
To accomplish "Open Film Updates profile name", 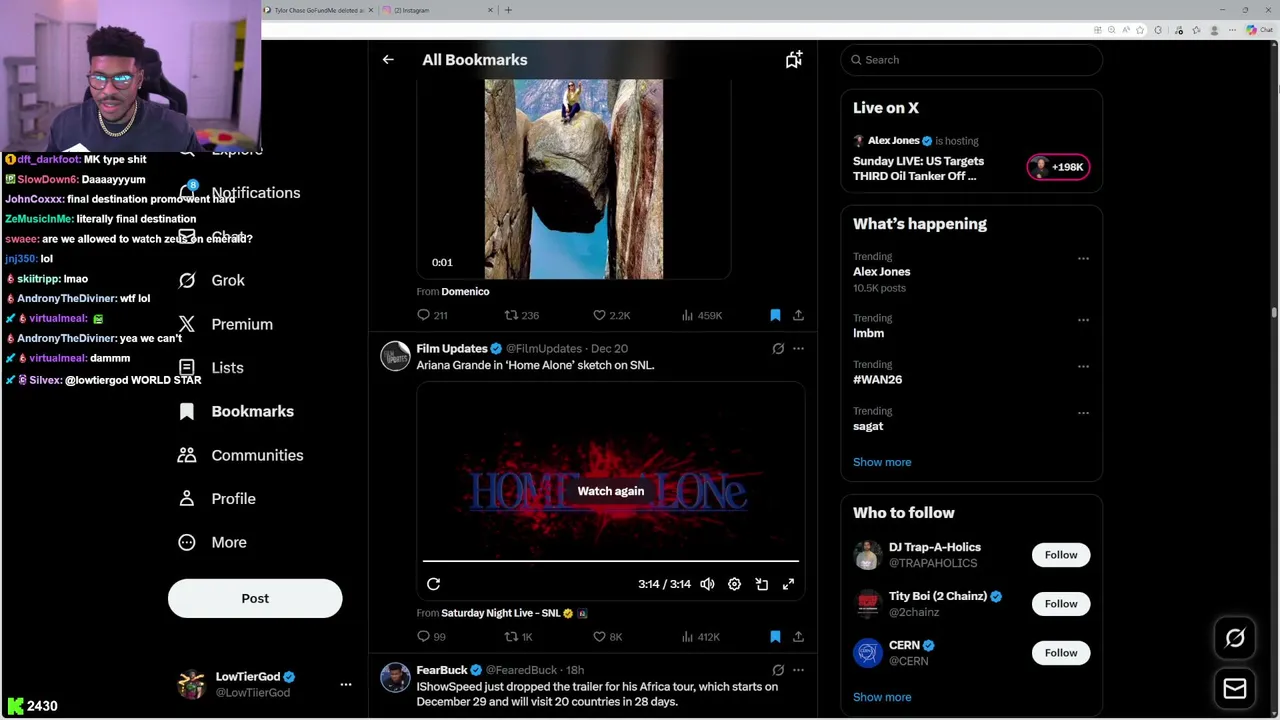I will click(x=452, y=349).
